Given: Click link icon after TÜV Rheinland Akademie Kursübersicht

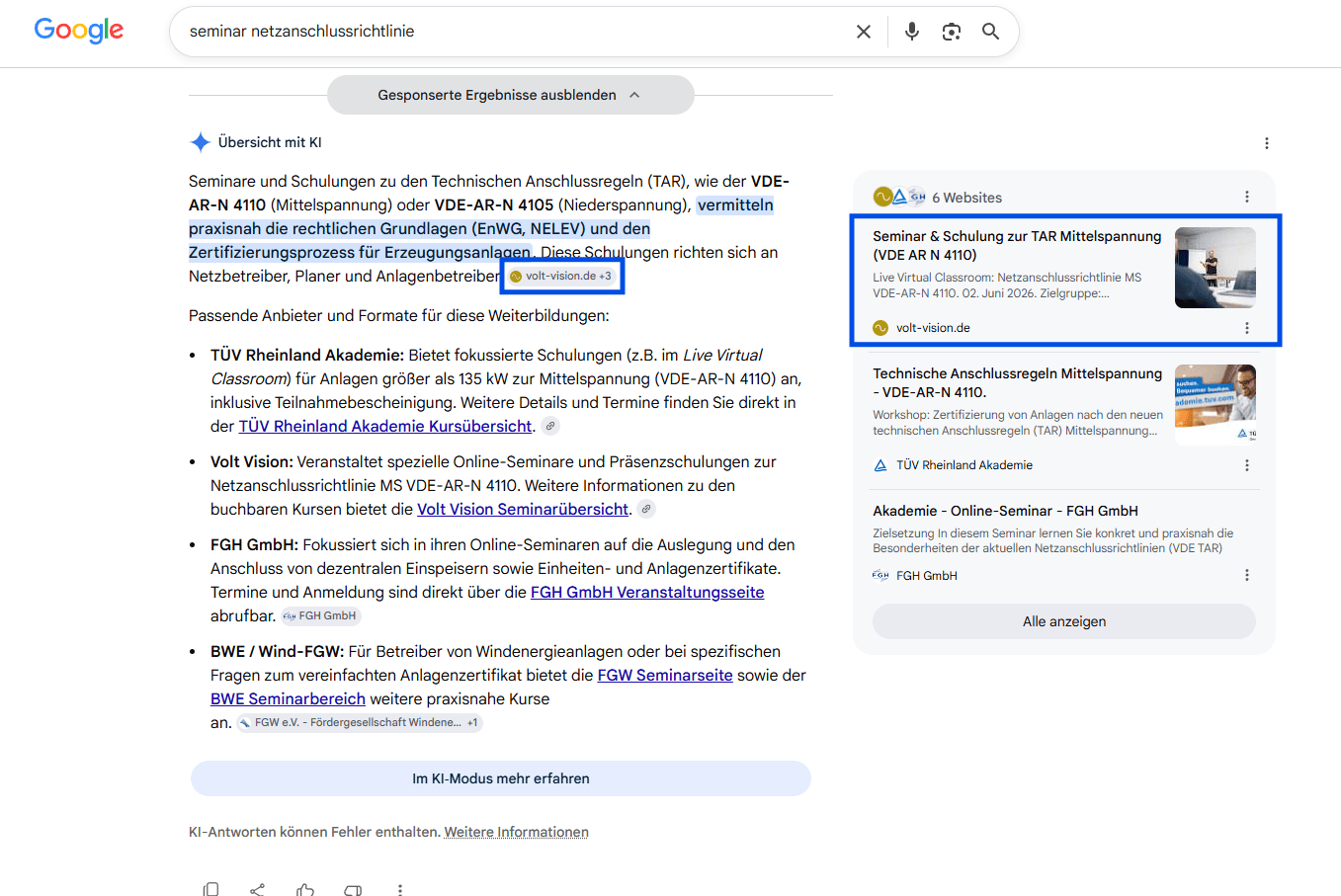Looking at the screenshot, I should click(x=551, y=426).
